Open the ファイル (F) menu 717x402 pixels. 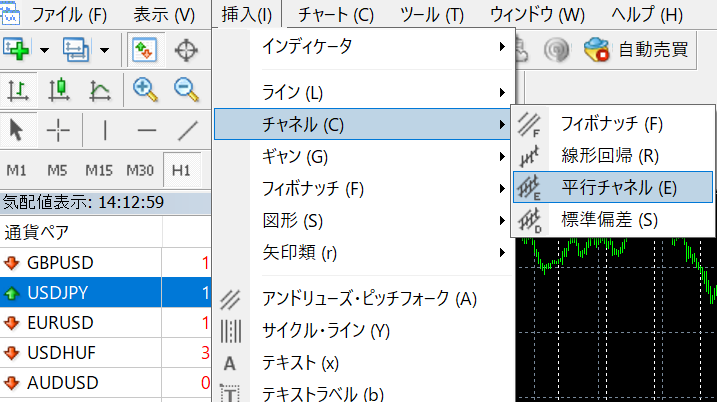(69, 15)
